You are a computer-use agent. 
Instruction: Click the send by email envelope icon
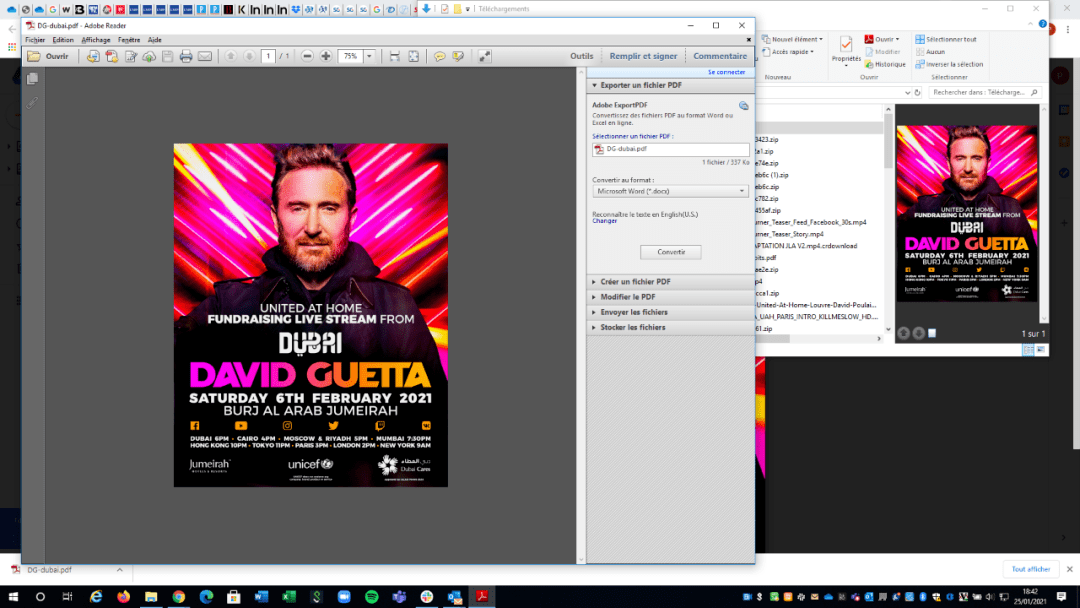tap(205, 56)
